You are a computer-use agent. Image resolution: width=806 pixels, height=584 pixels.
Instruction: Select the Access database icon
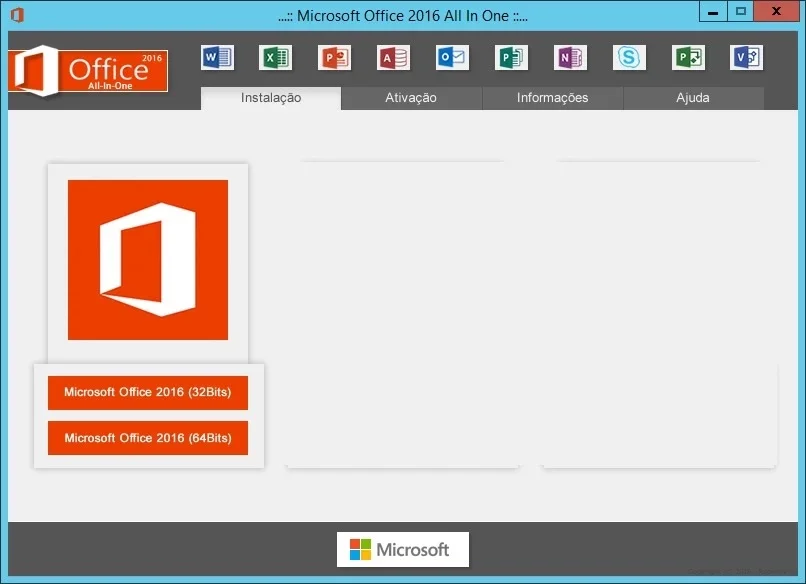(394, 58)
